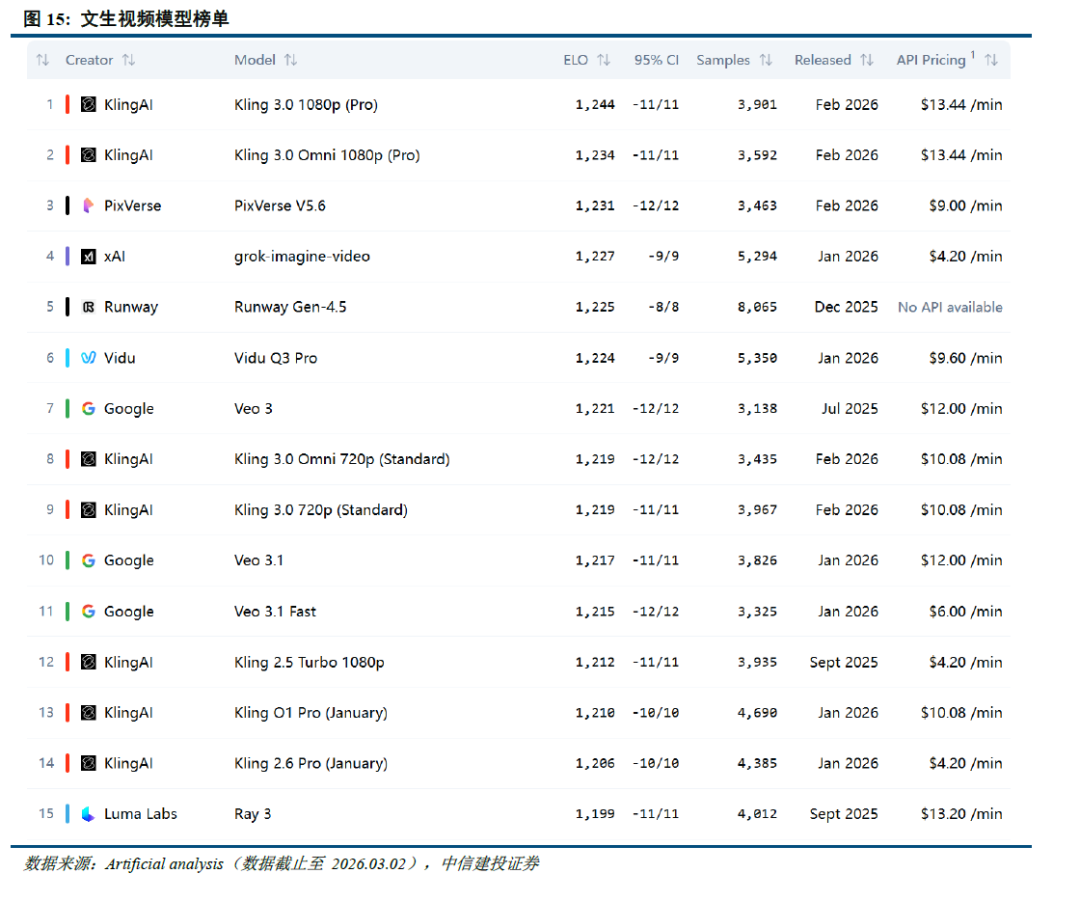This screenshot has height=901, width=1080.
Task: Open the Kling 3.0 1080p (Pro) model
Action: (305, 105)
